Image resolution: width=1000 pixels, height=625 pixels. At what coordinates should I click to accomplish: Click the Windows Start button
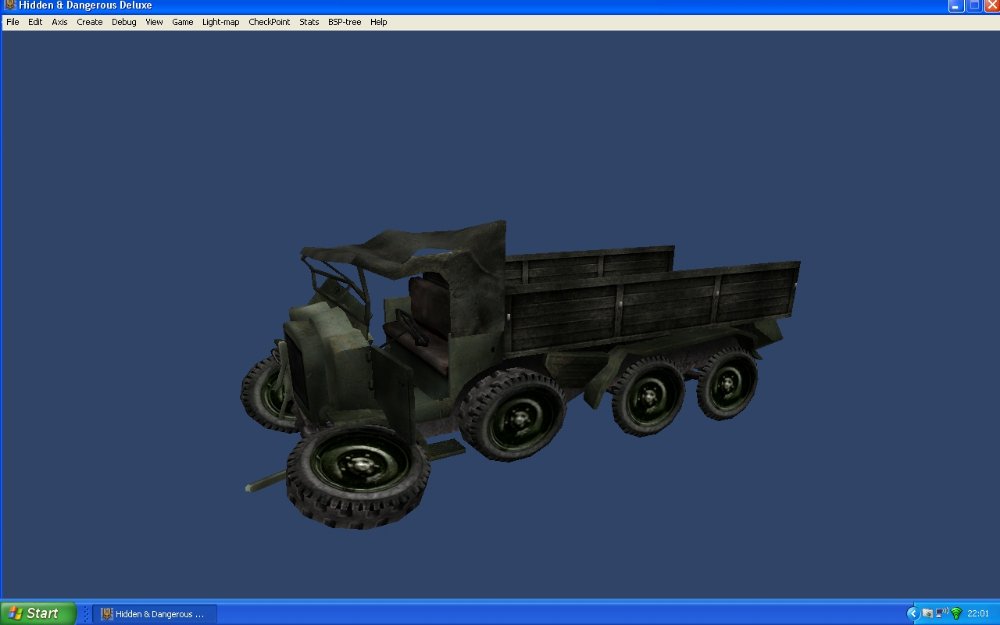pyautogui.click(x=38, y=614)
